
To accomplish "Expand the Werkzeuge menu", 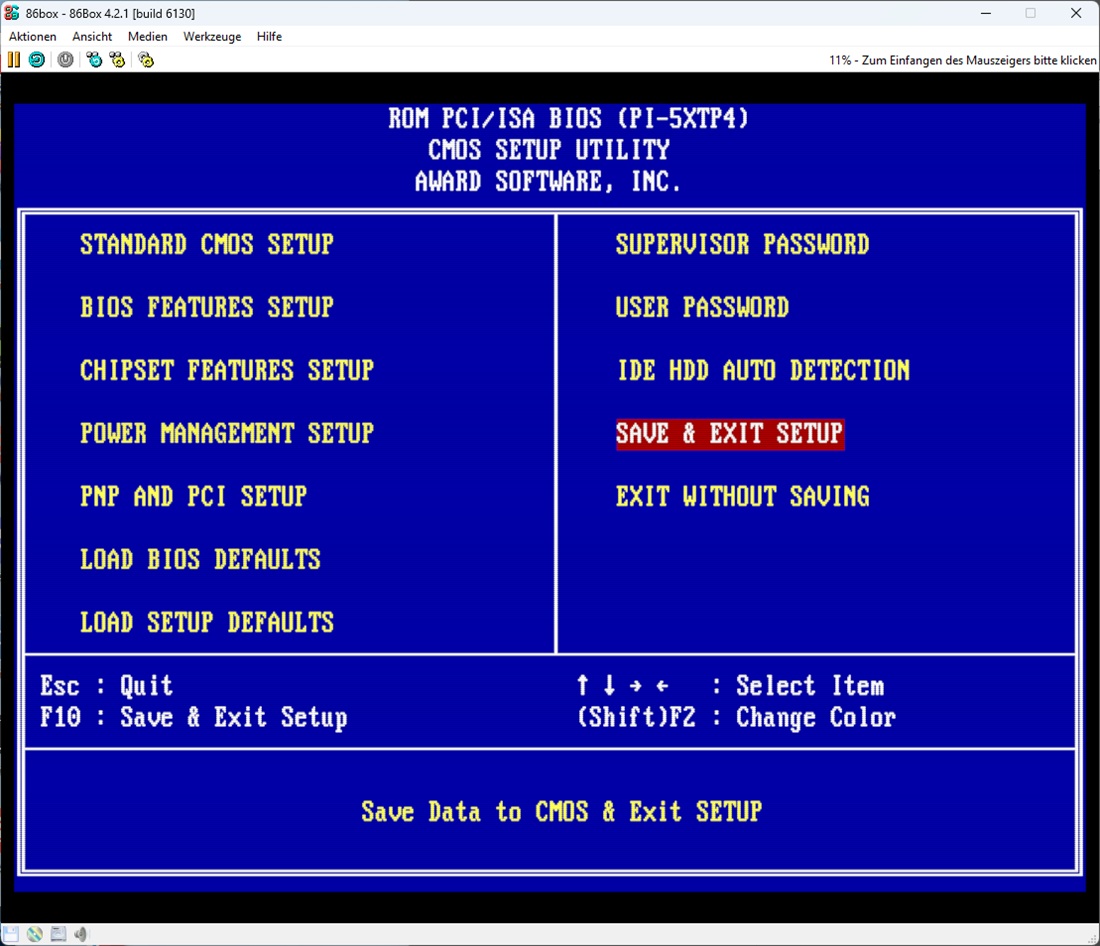I will point(212,37).
